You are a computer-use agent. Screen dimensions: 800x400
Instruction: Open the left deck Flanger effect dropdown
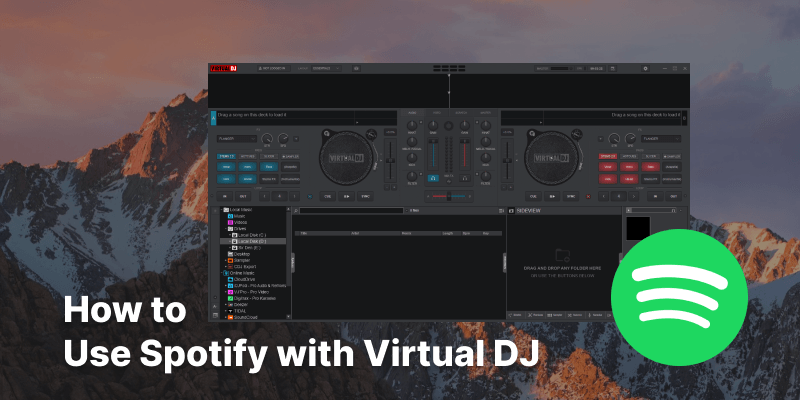[x=237, y=139]
